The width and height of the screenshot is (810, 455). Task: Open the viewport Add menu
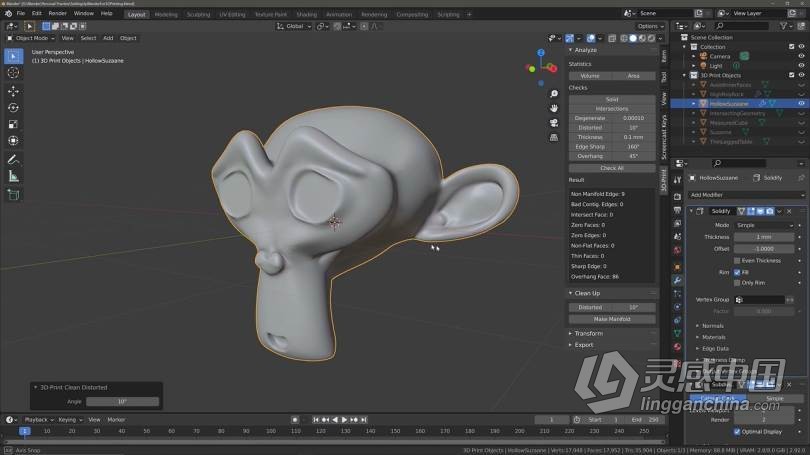pyautogui.click(x=108, y=38)
